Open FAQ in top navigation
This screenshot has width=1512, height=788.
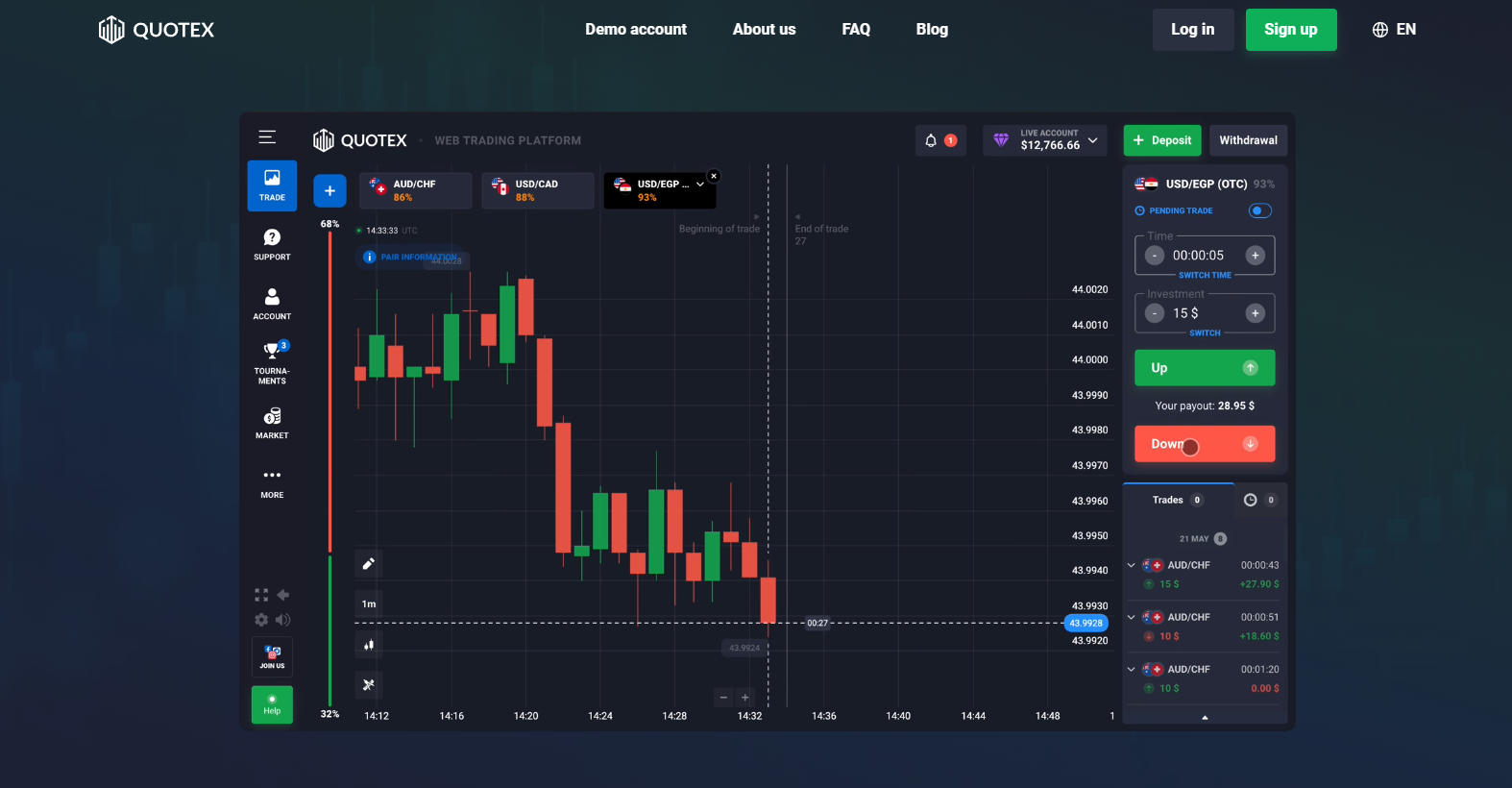(856, 29)
